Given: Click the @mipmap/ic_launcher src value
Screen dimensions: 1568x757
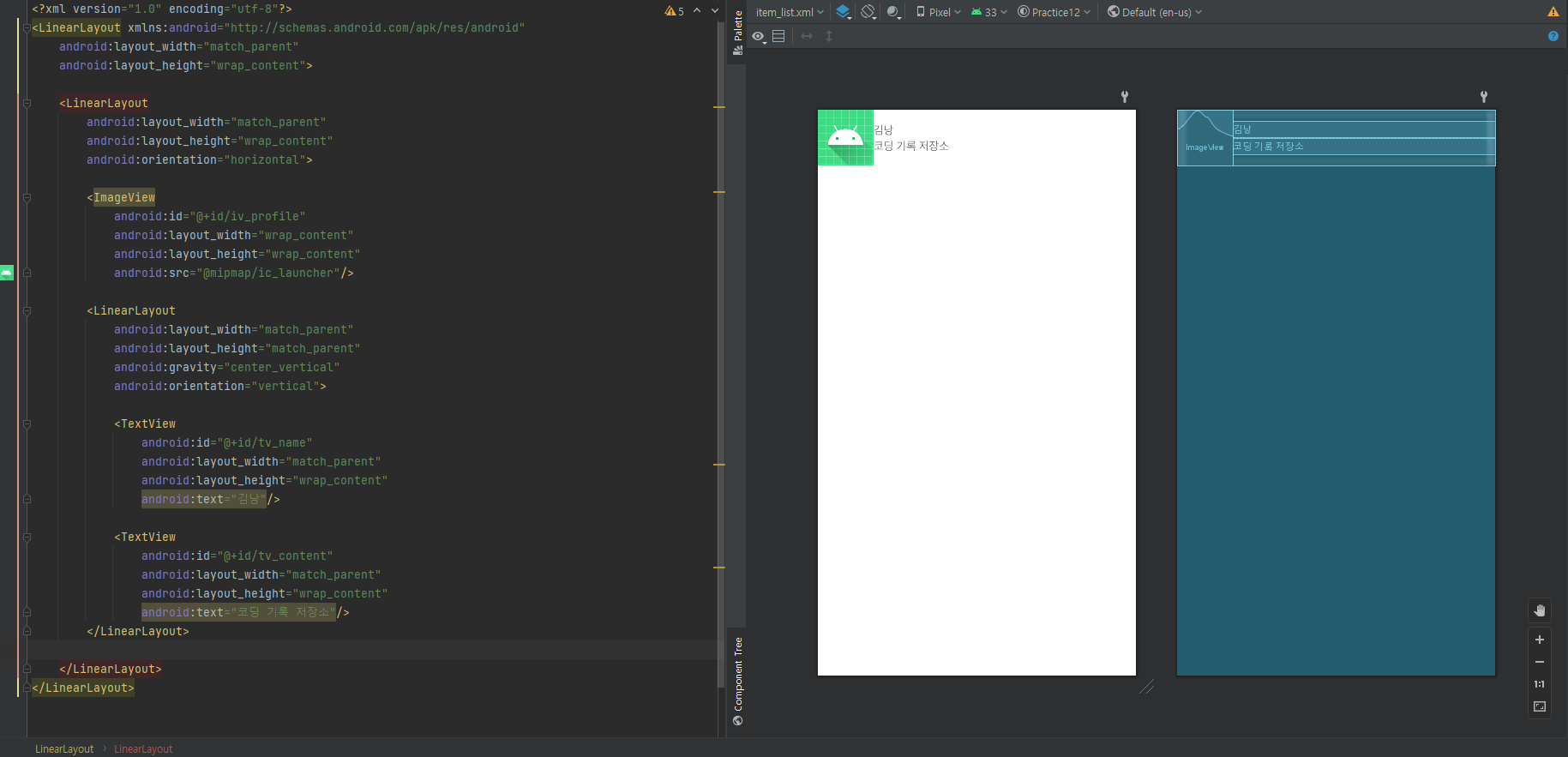Looking at the screenshot, I should click(x=268, y=273).
